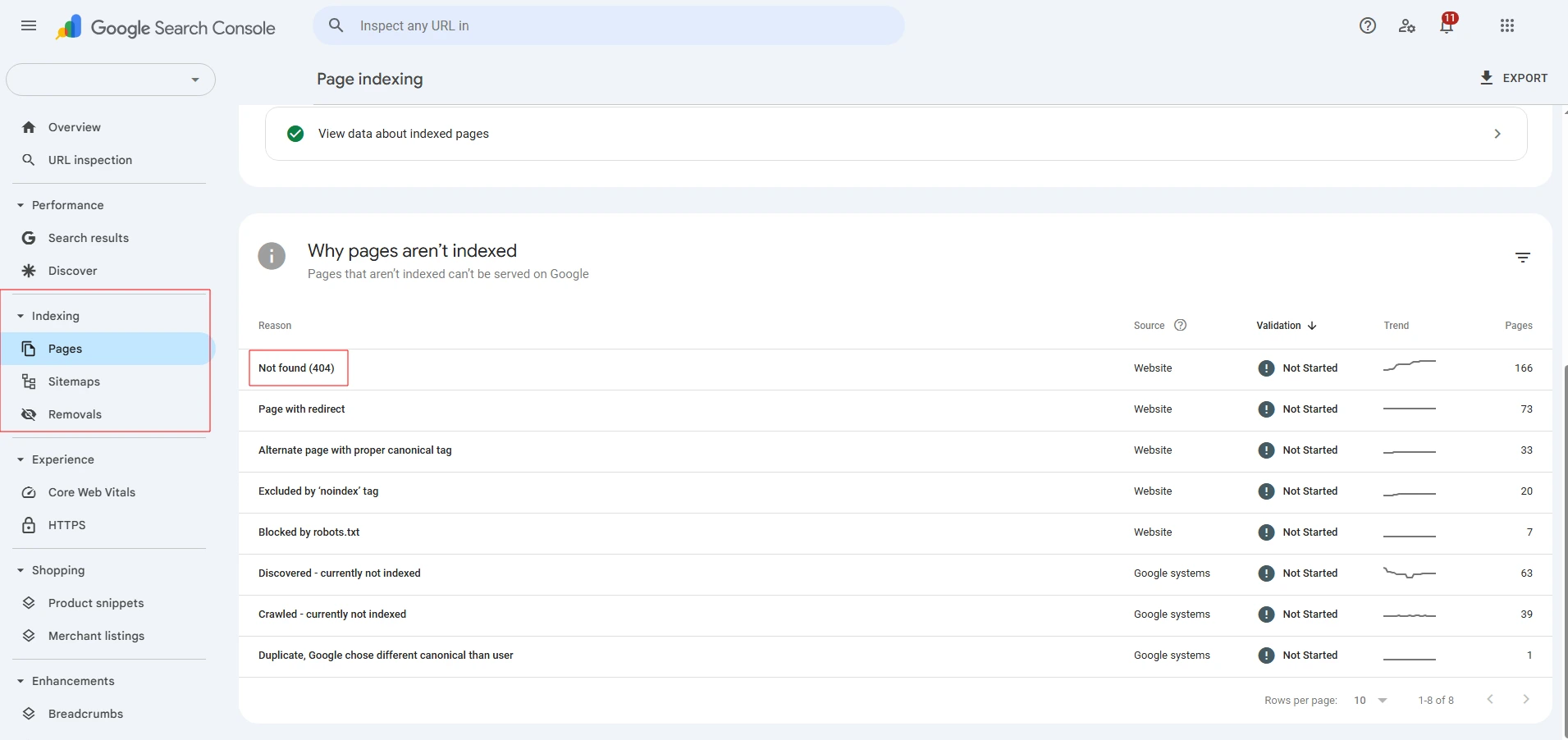
Task: Click the Pages document icon
Action: pyautogui.click(x=29, y=349)
